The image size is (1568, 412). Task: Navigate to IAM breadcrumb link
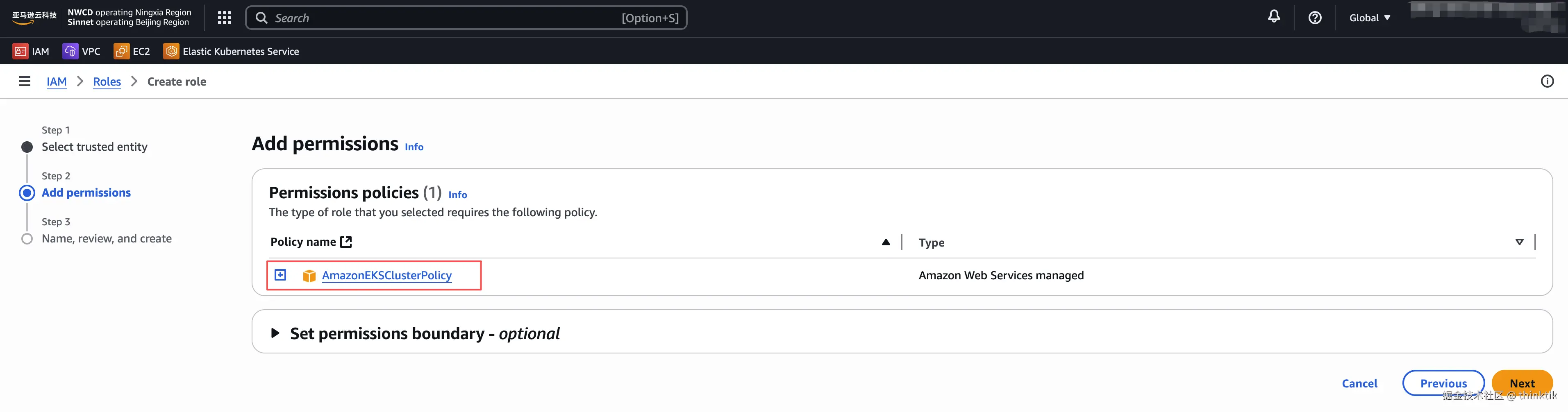click(57, 81)
